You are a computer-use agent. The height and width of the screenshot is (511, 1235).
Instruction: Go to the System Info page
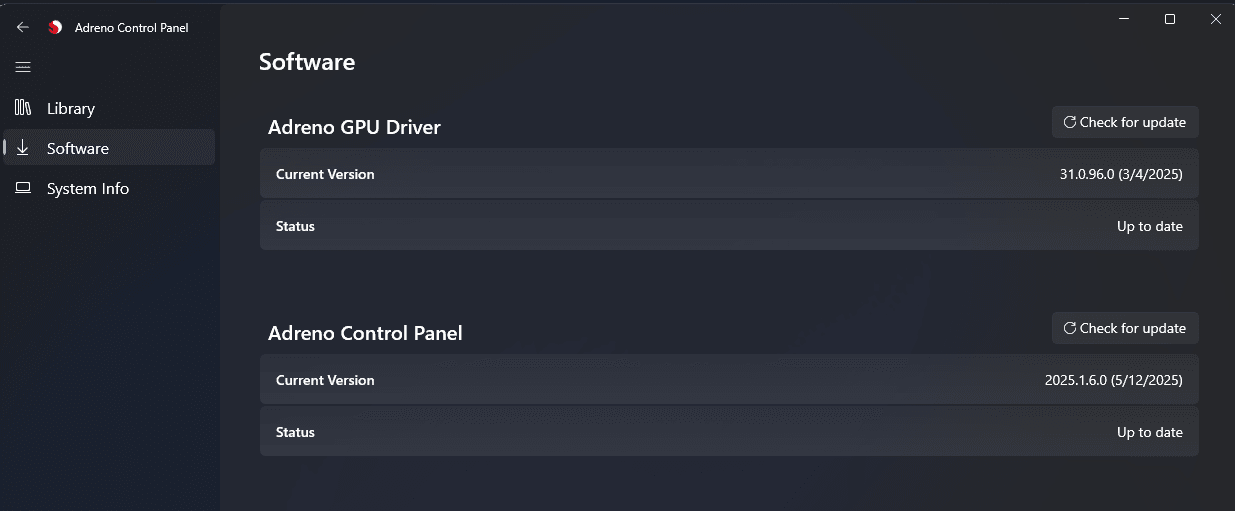pos(88,188)
